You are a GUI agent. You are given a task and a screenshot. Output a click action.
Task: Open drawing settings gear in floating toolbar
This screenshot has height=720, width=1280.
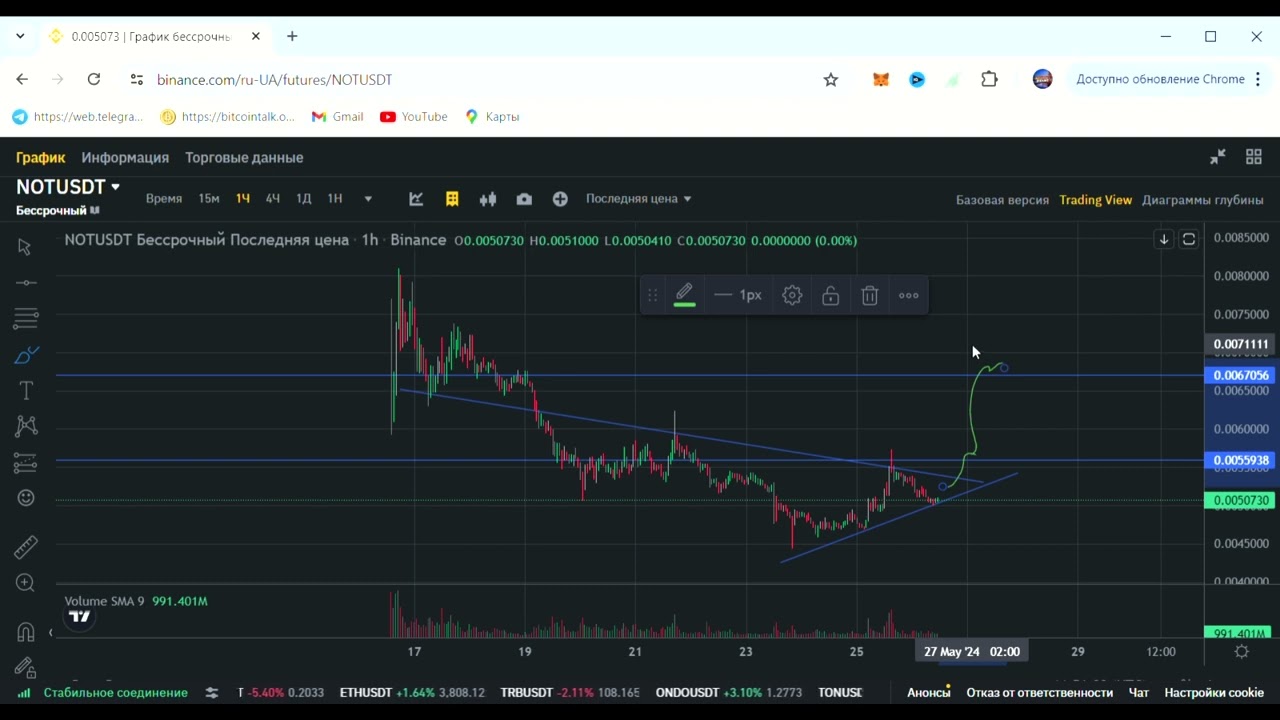tap(792, 295)
